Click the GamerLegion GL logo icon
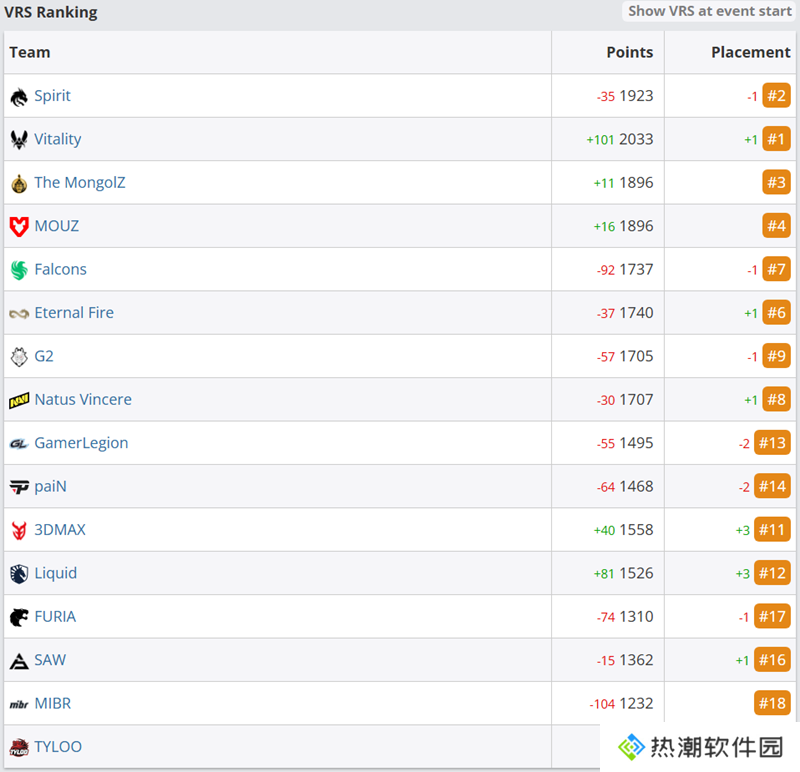 pyautogui.click(x=19, y=444)
